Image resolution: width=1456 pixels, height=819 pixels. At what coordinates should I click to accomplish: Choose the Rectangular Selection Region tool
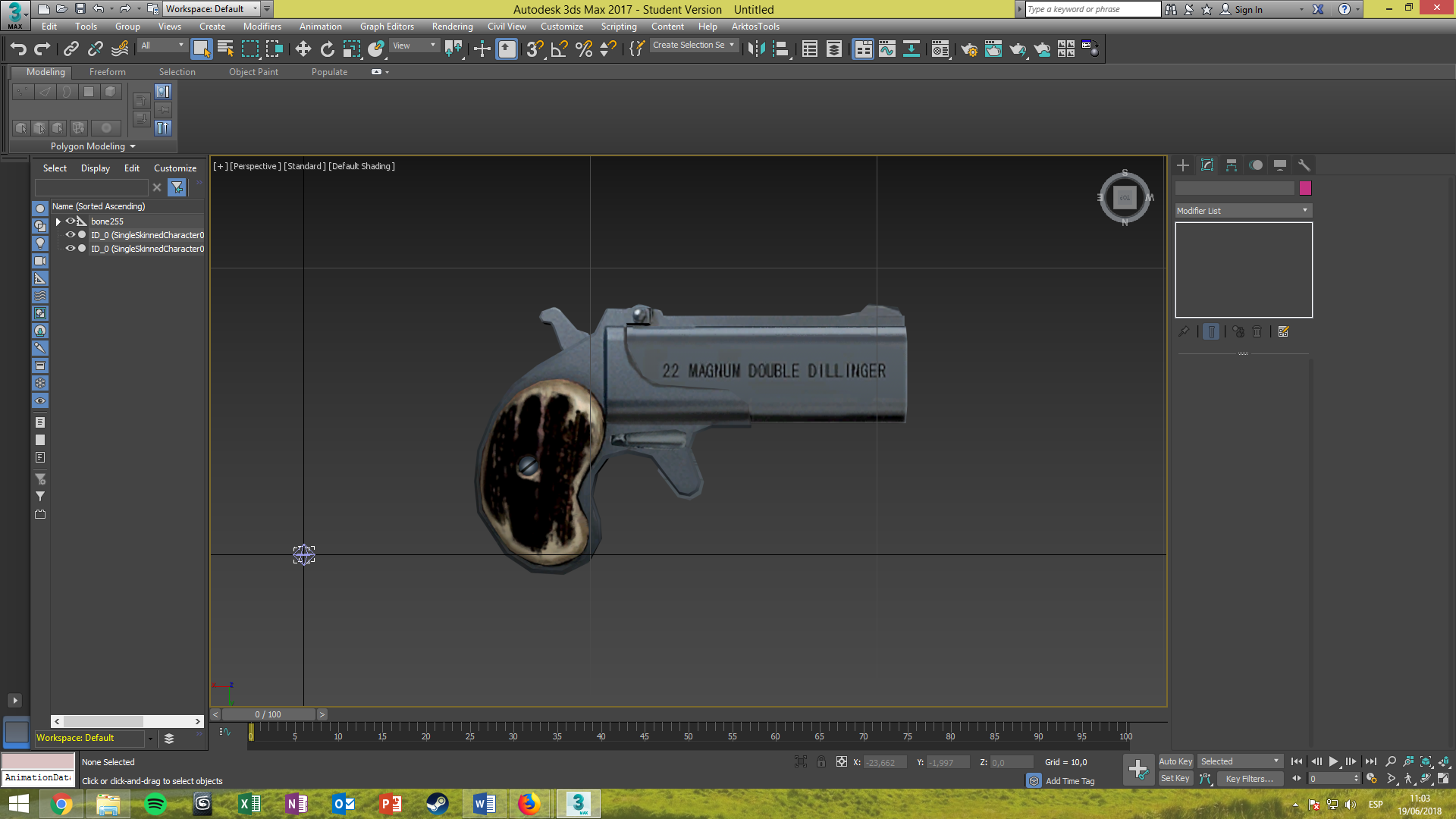[249, 49]
